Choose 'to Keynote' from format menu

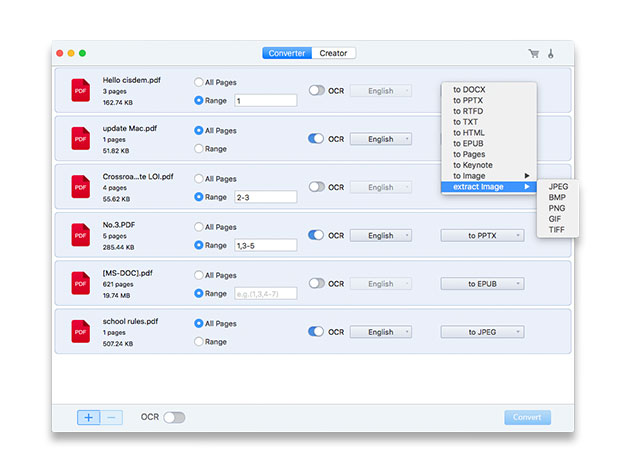pos(489,165)
